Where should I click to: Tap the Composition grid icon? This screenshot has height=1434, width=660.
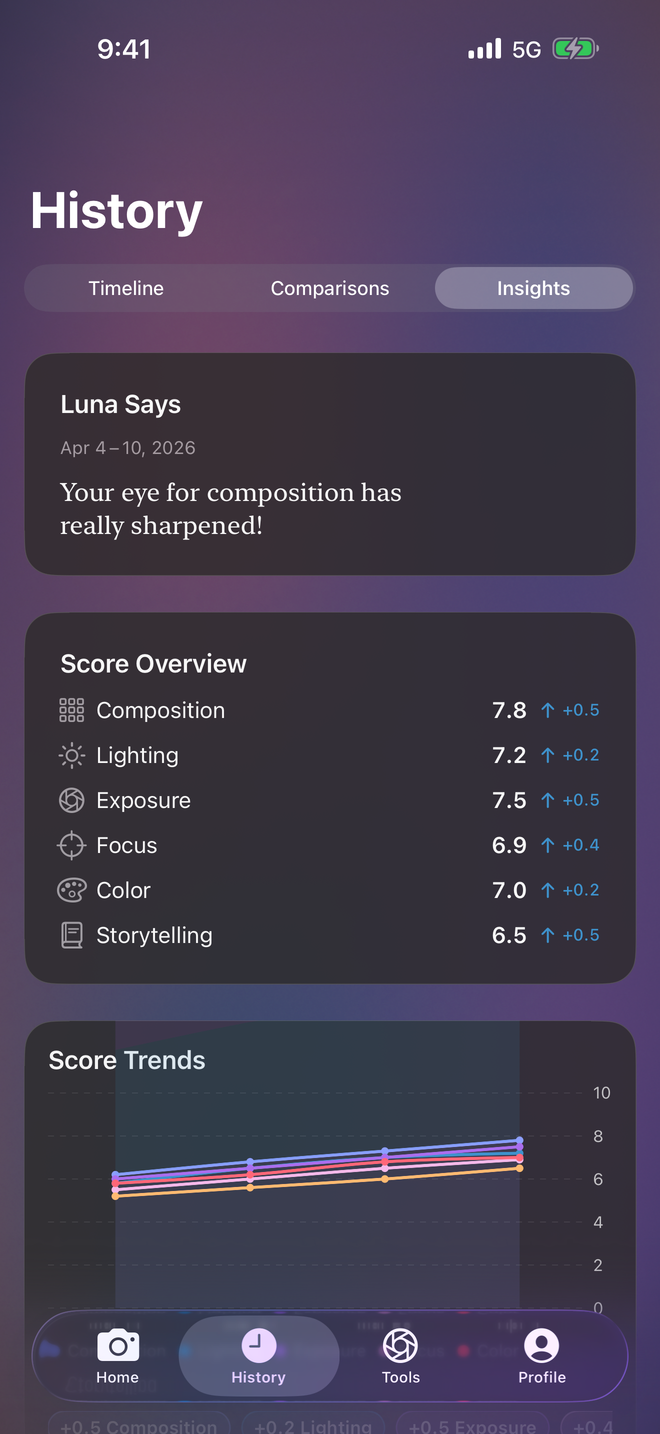click(x=72, y=710)
